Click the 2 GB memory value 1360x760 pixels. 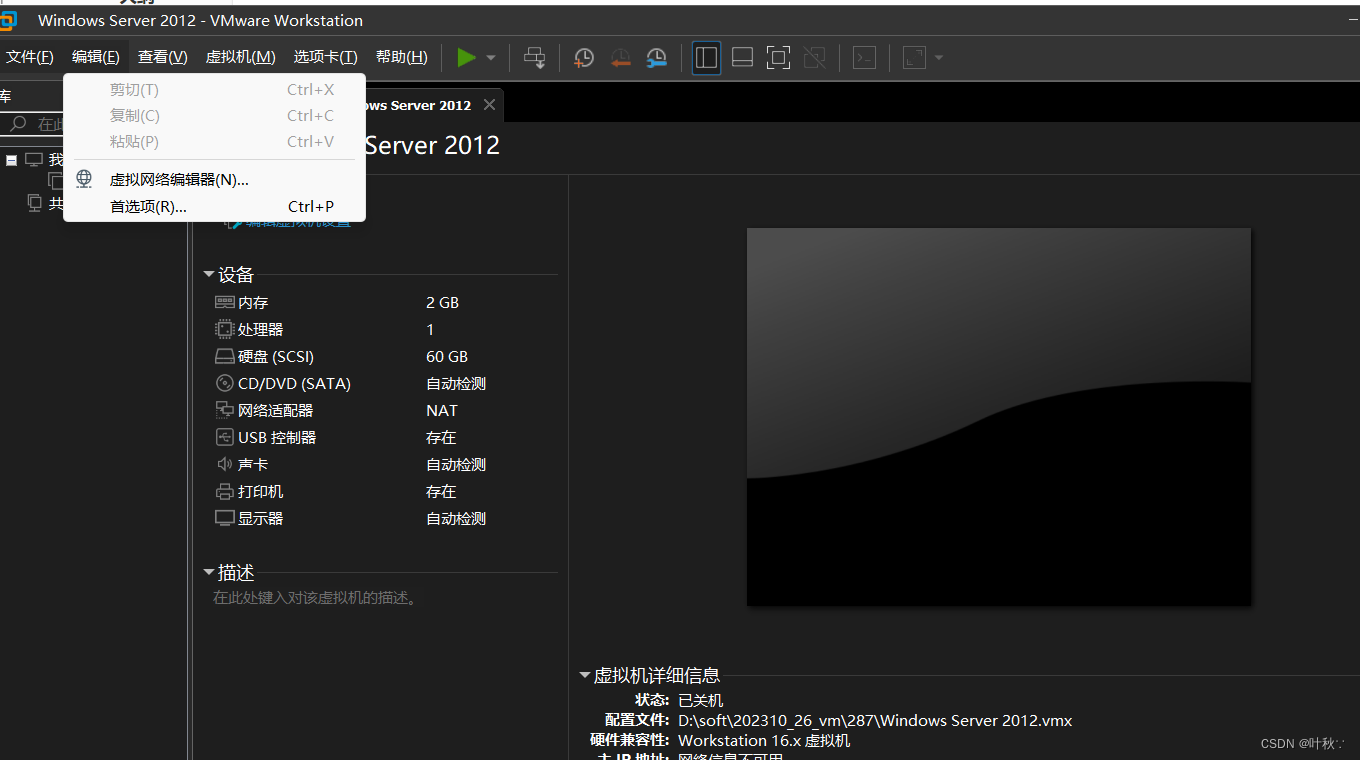(x=443, y=302)
